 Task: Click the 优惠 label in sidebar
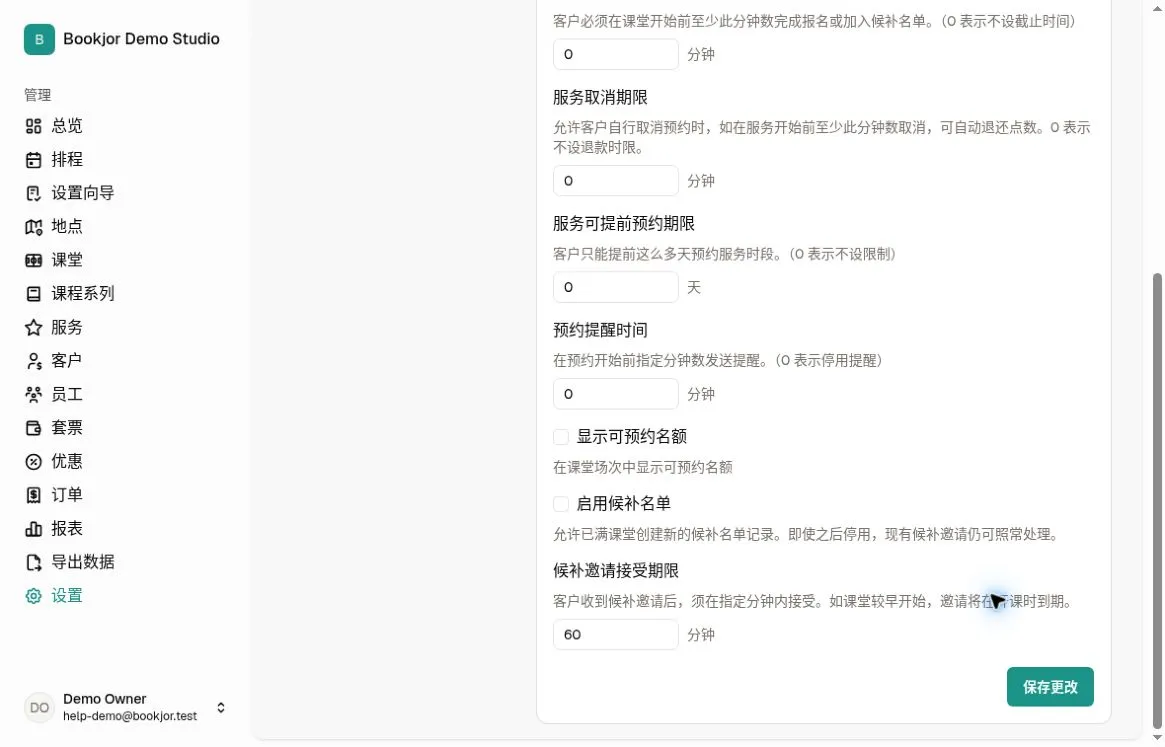[x=67, y=462]
